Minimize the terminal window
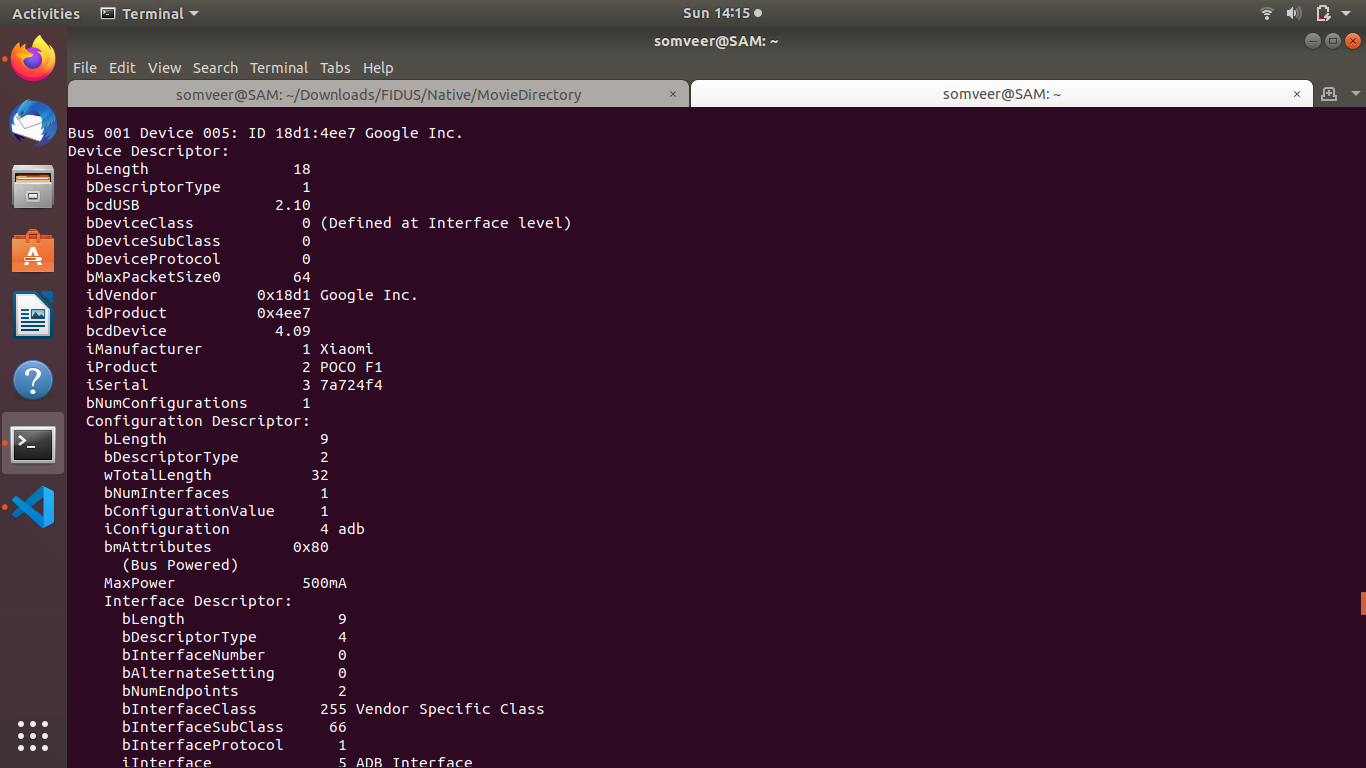This screenshot has width=1366, height=768. 1313,41
